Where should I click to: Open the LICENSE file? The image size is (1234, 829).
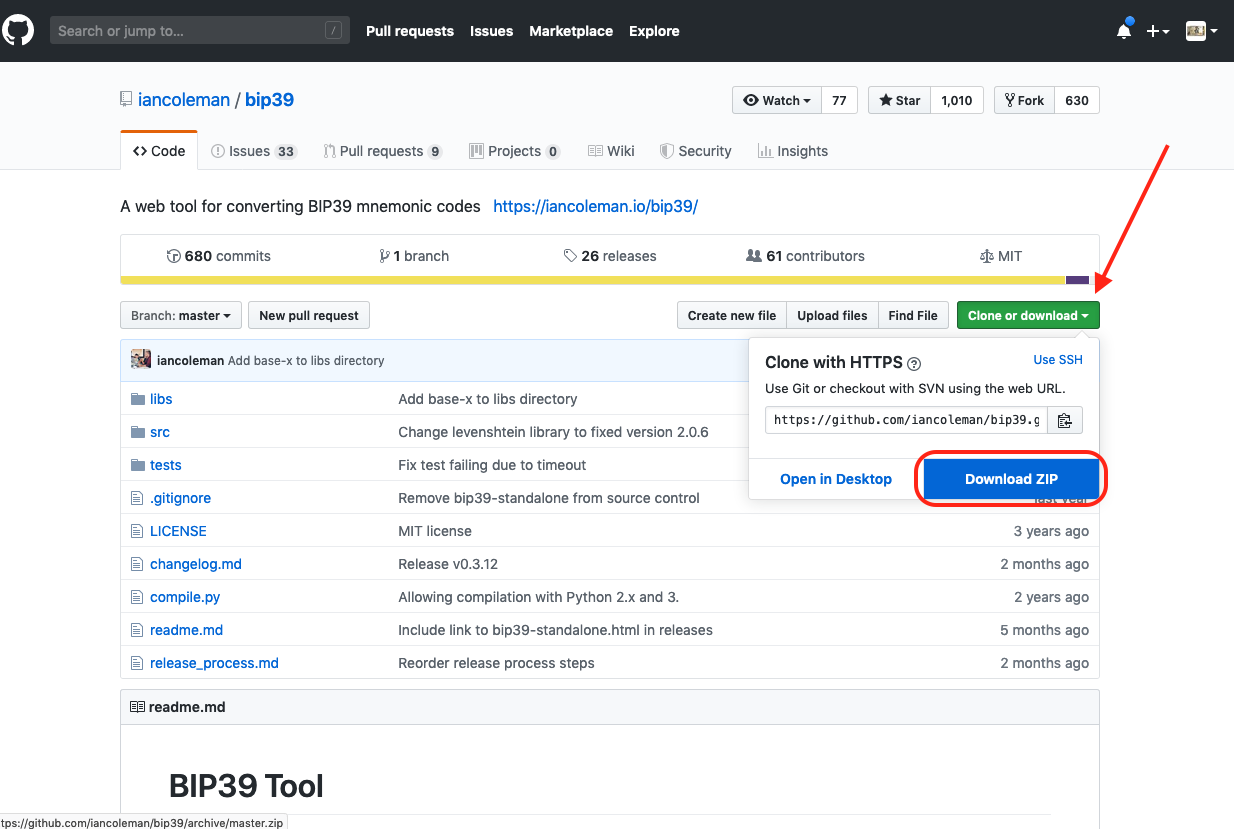click(x=178, y=531)
